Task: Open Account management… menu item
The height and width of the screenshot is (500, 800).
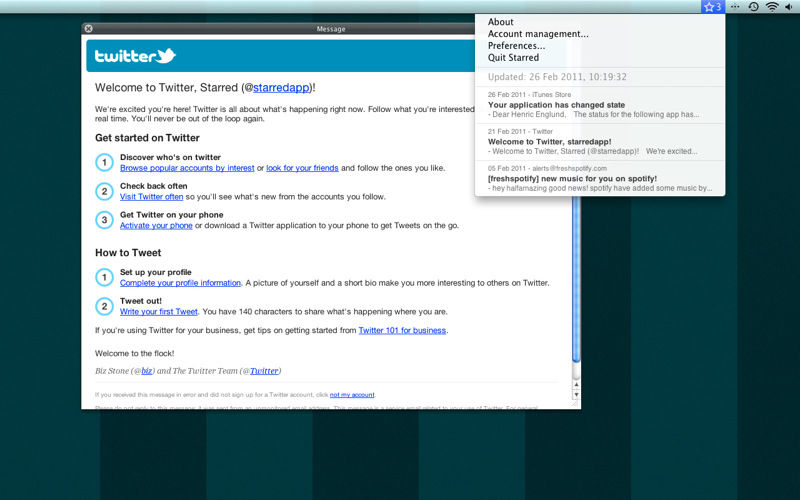Action: [538, 34]
